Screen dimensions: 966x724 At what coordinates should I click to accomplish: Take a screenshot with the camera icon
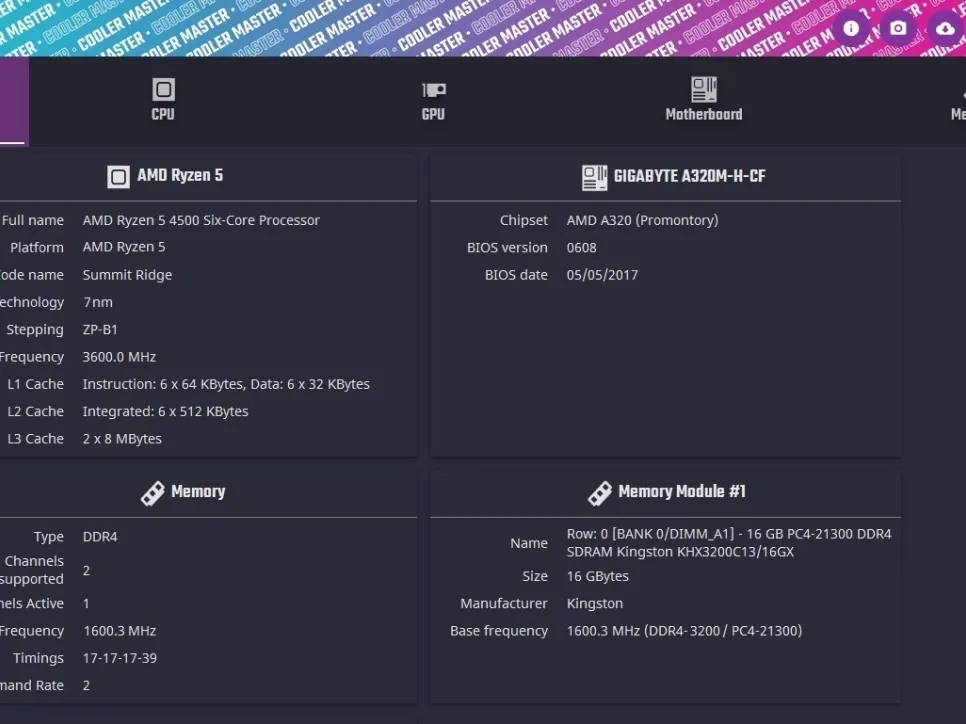[x=898, y=28]
